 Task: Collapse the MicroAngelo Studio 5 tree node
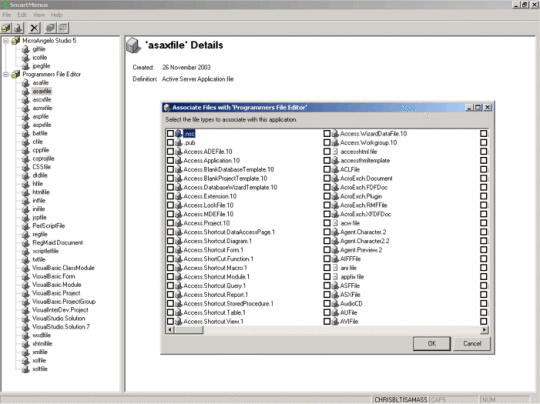(x=6, y=41)
